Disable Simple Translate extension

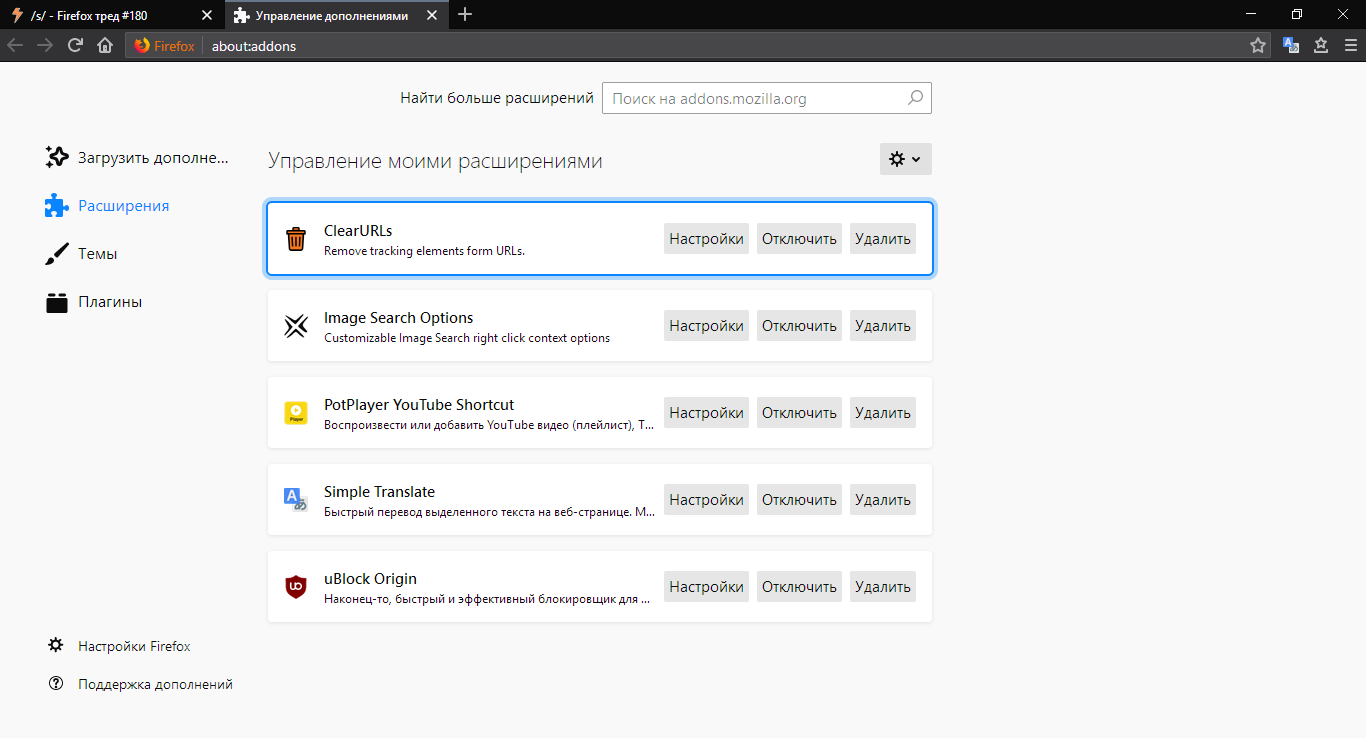coord(799,500)
